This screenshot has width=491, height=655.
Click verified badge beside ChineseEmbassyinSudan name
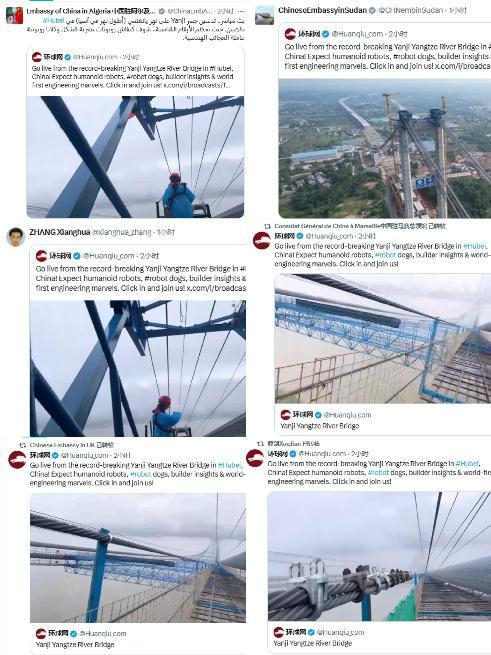click(x=371, y=10)
